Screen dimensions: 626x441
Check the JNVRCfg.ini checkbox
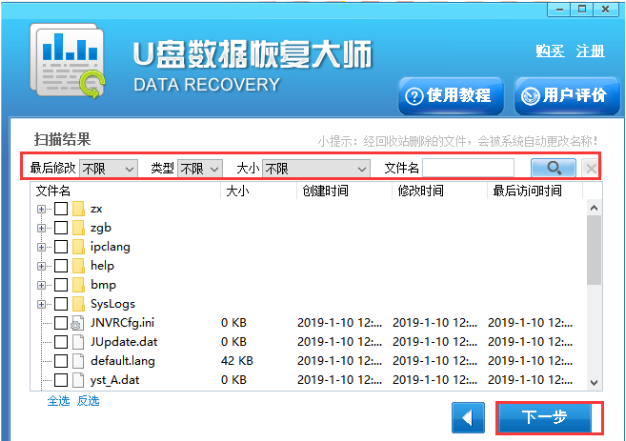coord(61,323)
